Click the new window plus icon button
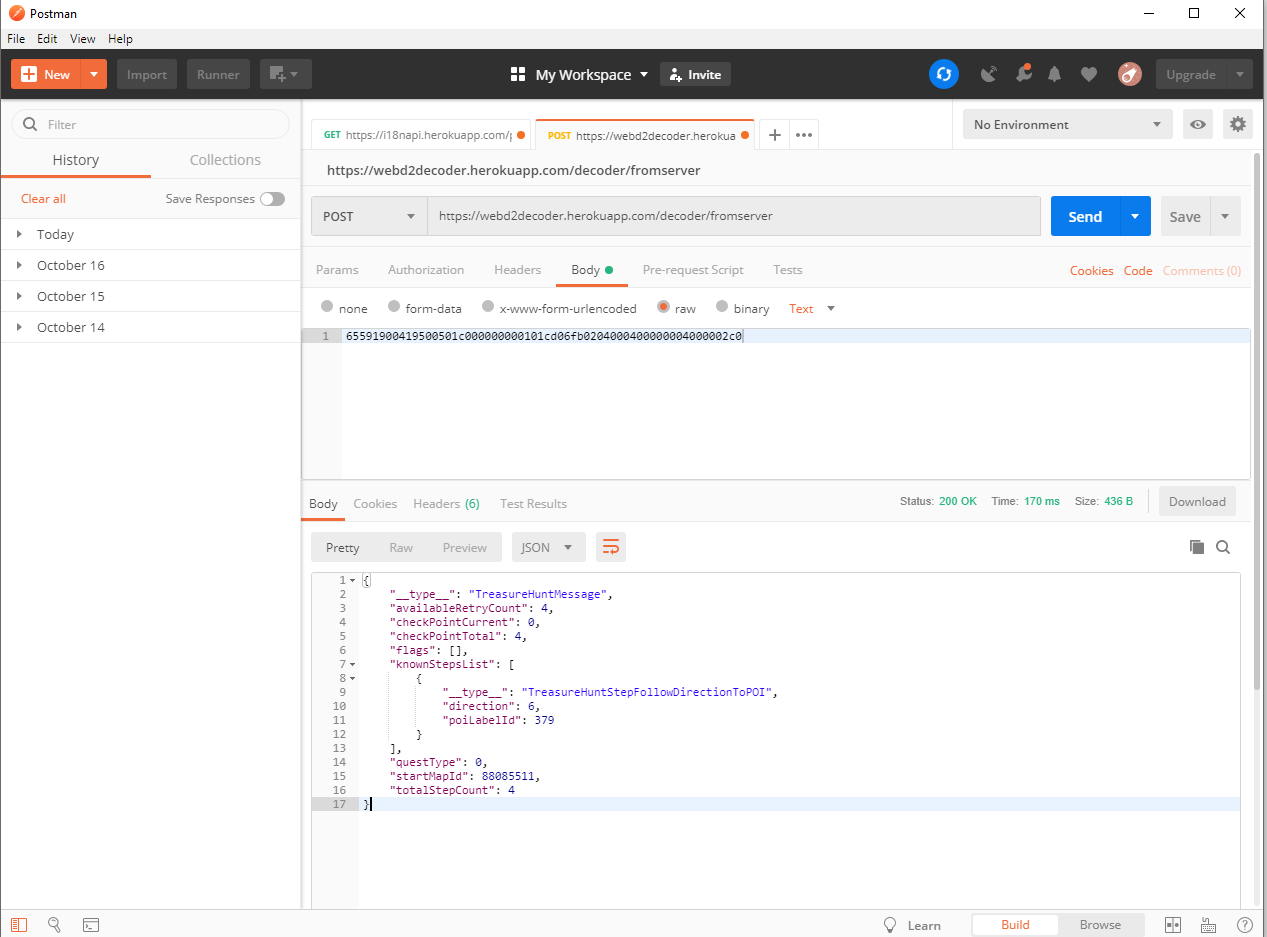 pos(286,74)
